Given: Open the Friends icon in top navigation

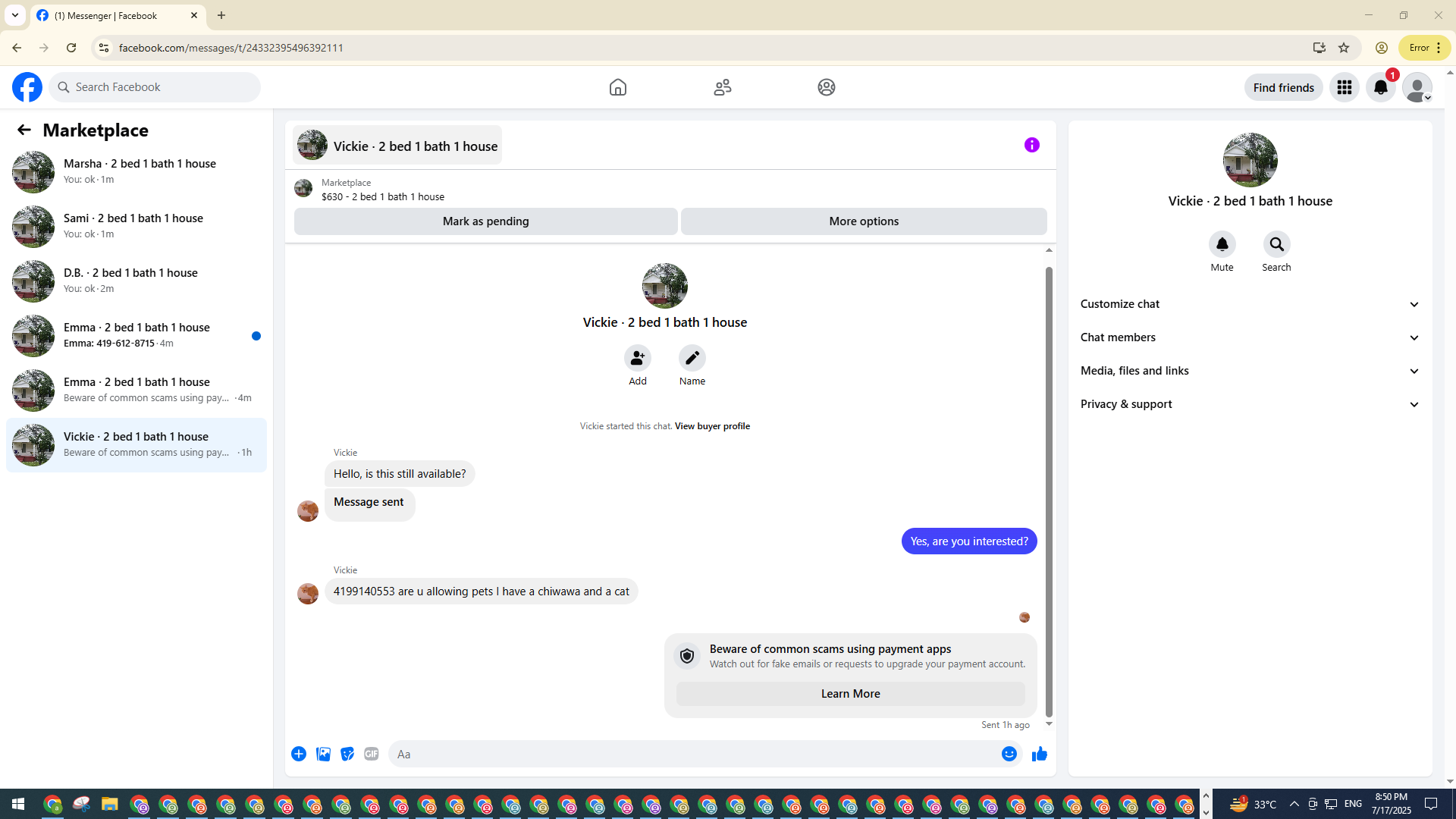Looking at the screenshot, I should pyautogui.click(x=723, y=87).
